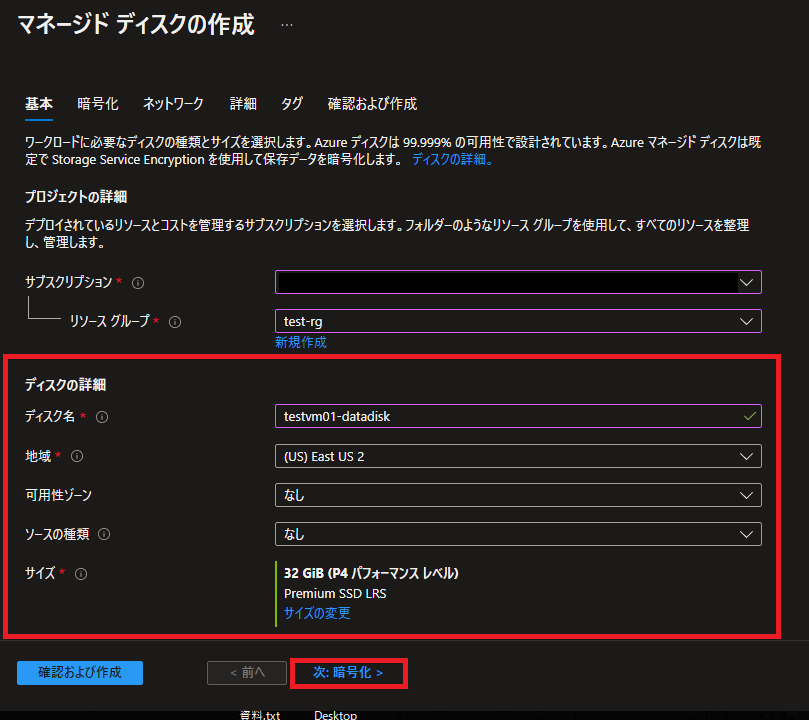Expand the リソース グループ dropdown showing test-rg
809x720 pixels.
(518, 321)
